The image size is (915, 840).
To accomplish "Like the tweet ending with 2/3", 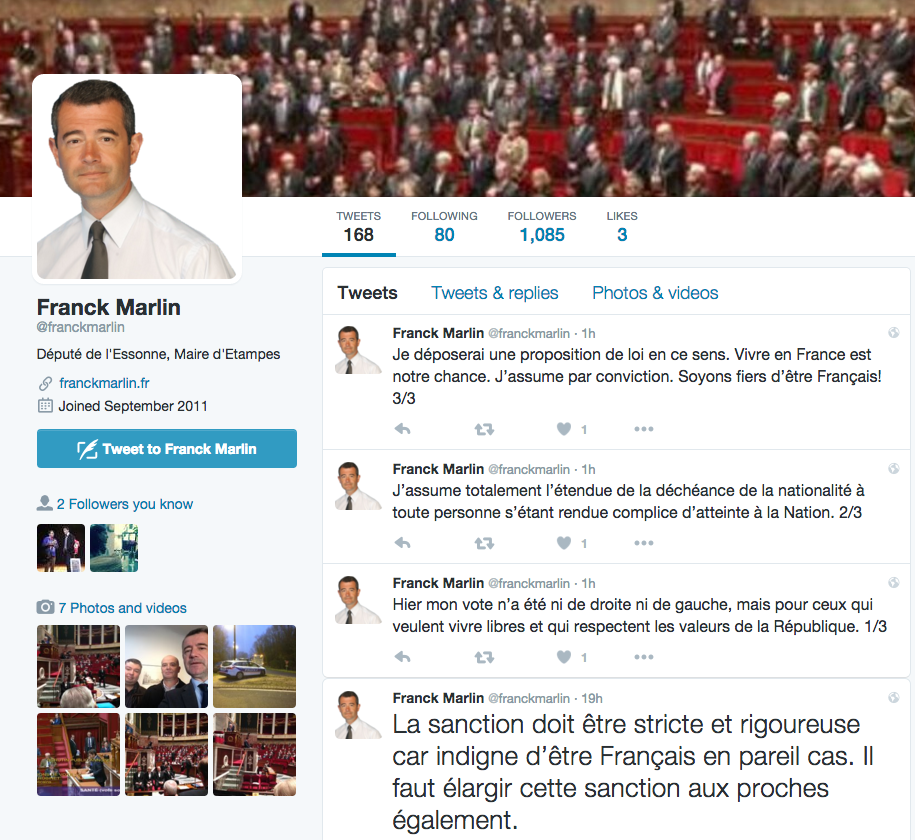I will [564, 543].
